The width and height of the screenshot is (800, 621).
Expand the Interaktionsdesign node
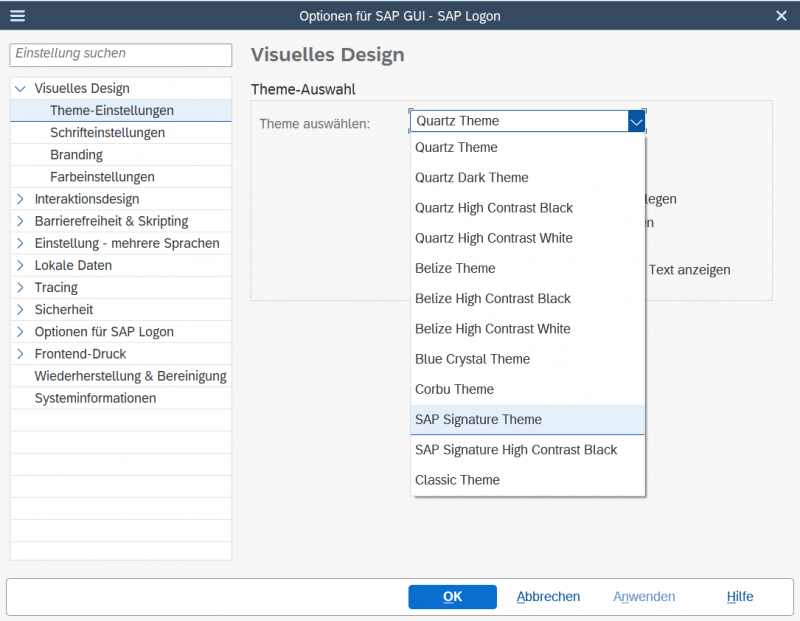pos(20,199)
